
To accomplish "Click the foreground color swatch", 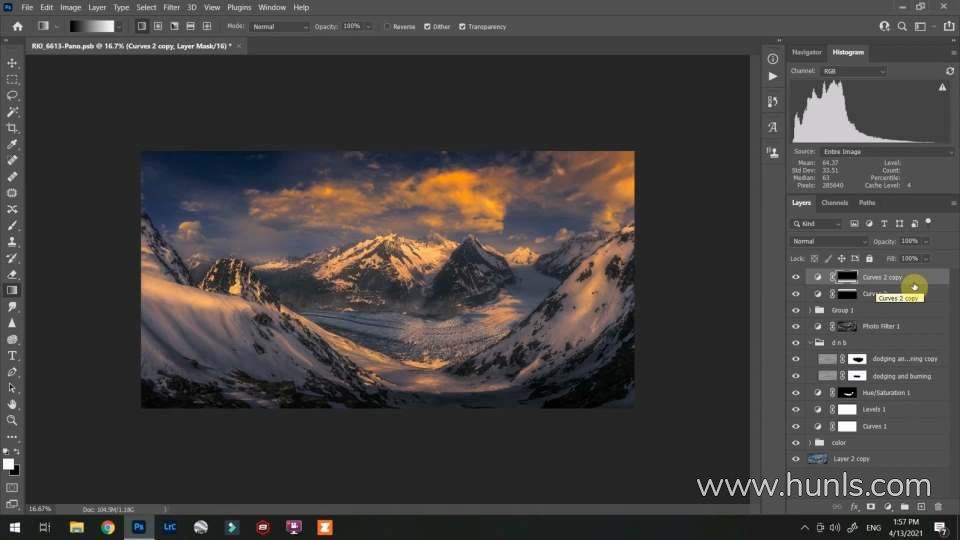I will [9, 464].
